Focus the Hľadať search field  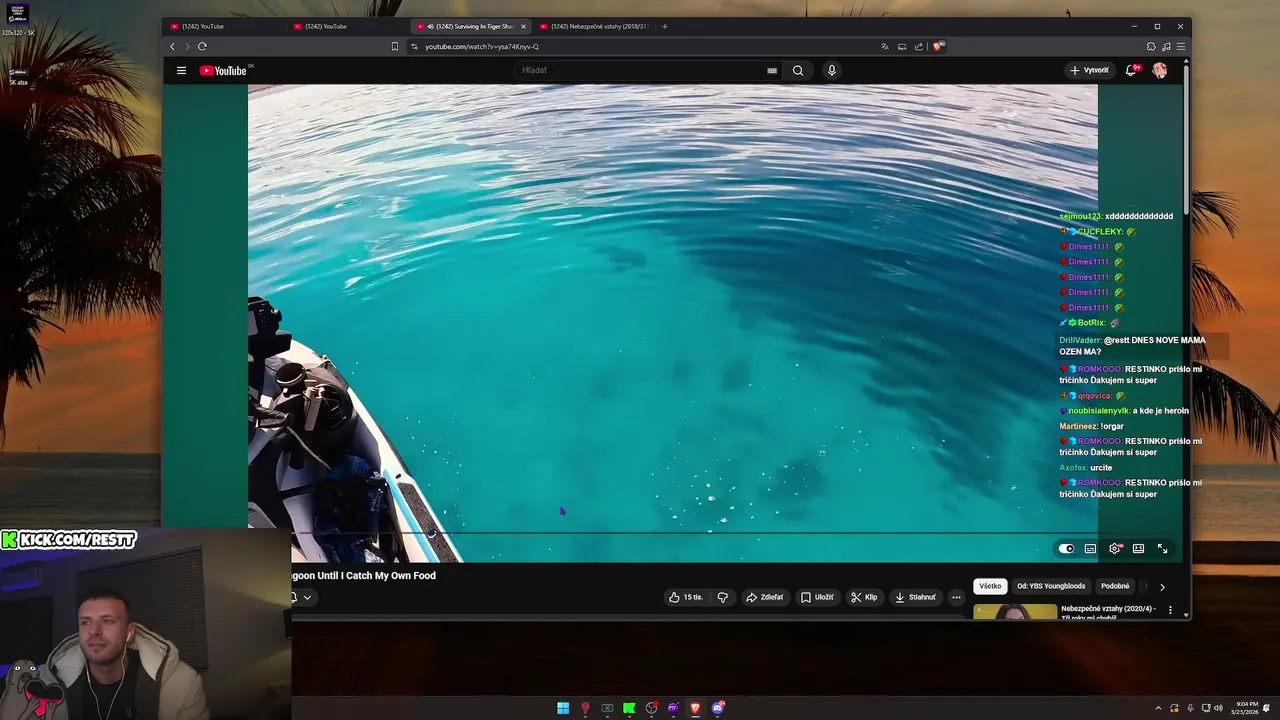640,70
